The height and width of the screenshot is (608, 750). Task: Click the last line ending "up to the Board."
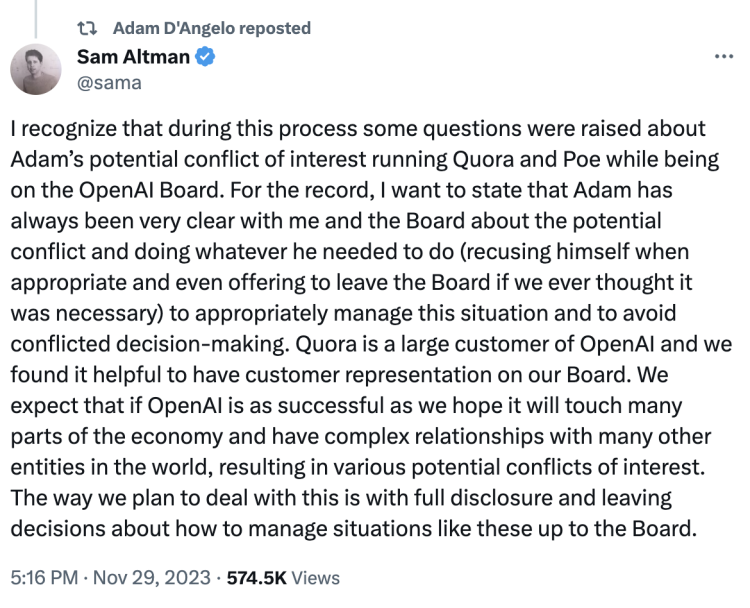click(x=353, y=529)
